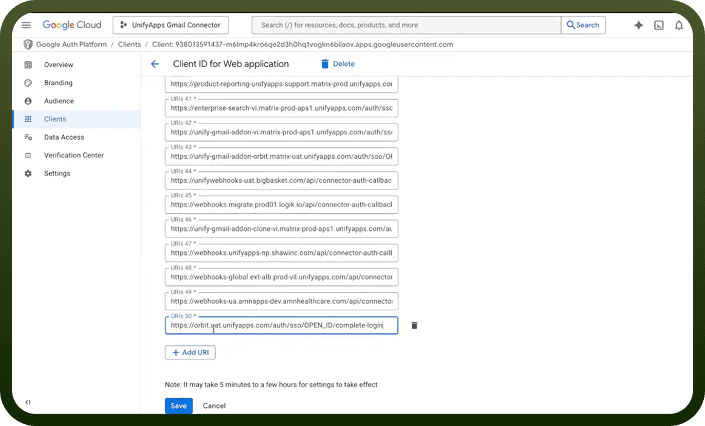Edit the URIs 44 bigbasket webhook field
The width and height of the screenshot is (705, 426).
point(281,180)
